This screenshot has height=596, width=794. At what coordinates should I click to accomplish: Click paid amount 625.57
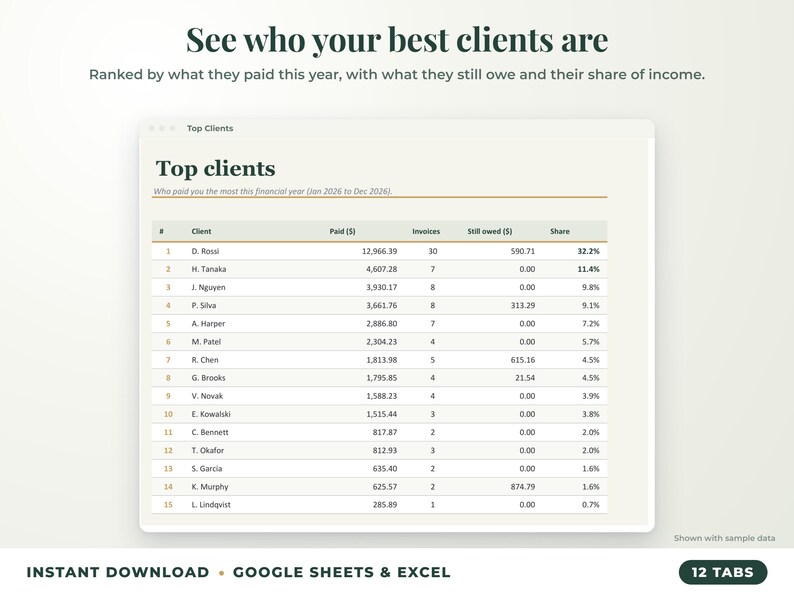click(385, 487)
